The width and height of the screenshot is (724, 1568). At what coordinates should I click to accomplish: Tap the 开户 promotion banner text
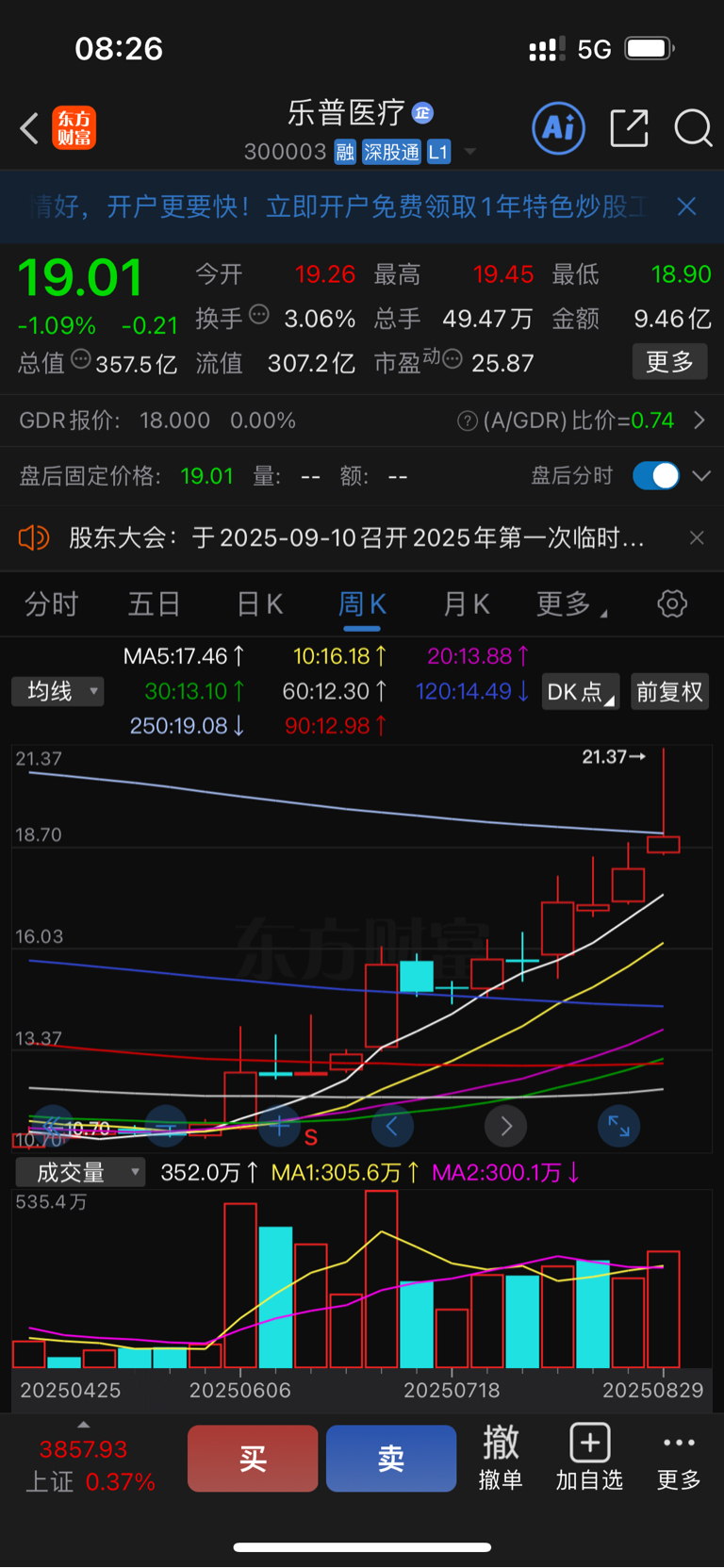pyautogui.click(x=339, y=206)
